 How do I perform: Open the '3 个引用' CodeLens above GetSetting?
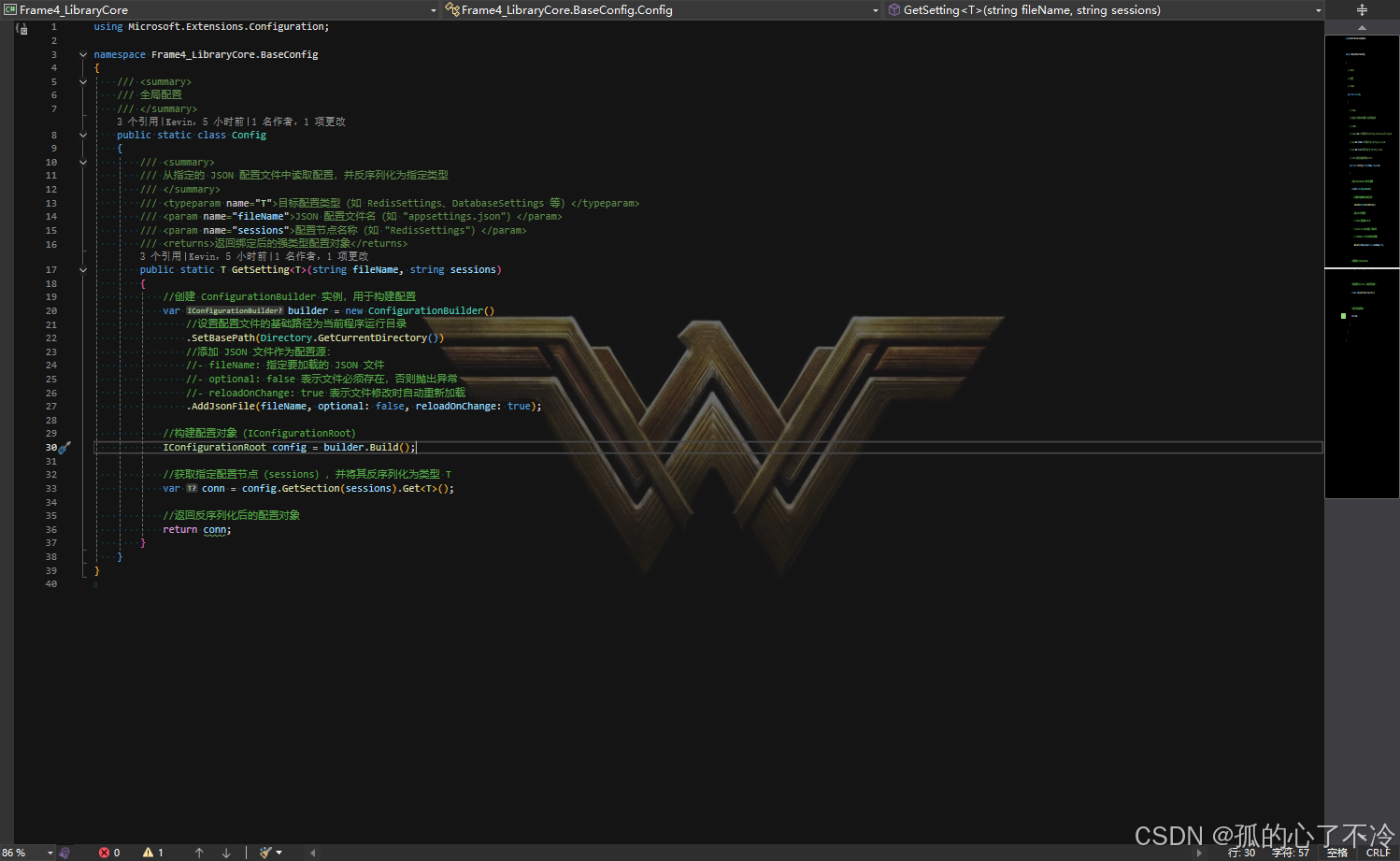[161, 256]
